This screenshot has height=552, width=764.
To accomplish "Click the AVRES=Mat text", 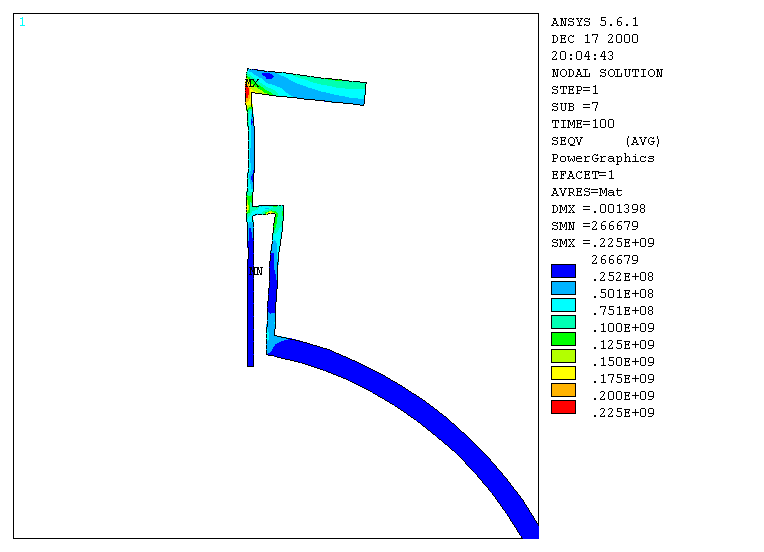I will [x=587, y=192].
